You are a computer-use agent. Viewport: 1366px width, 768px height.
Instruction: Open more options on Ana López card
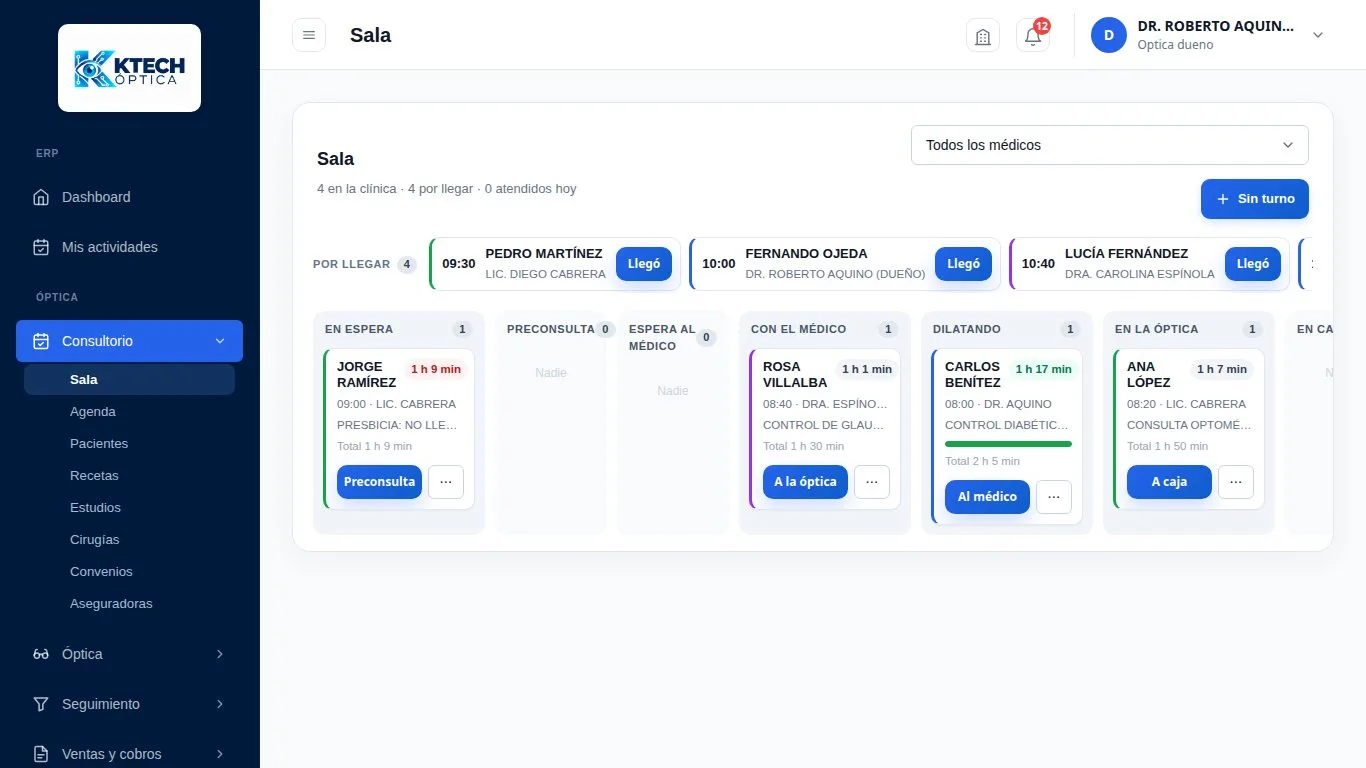click(1236, 482)
